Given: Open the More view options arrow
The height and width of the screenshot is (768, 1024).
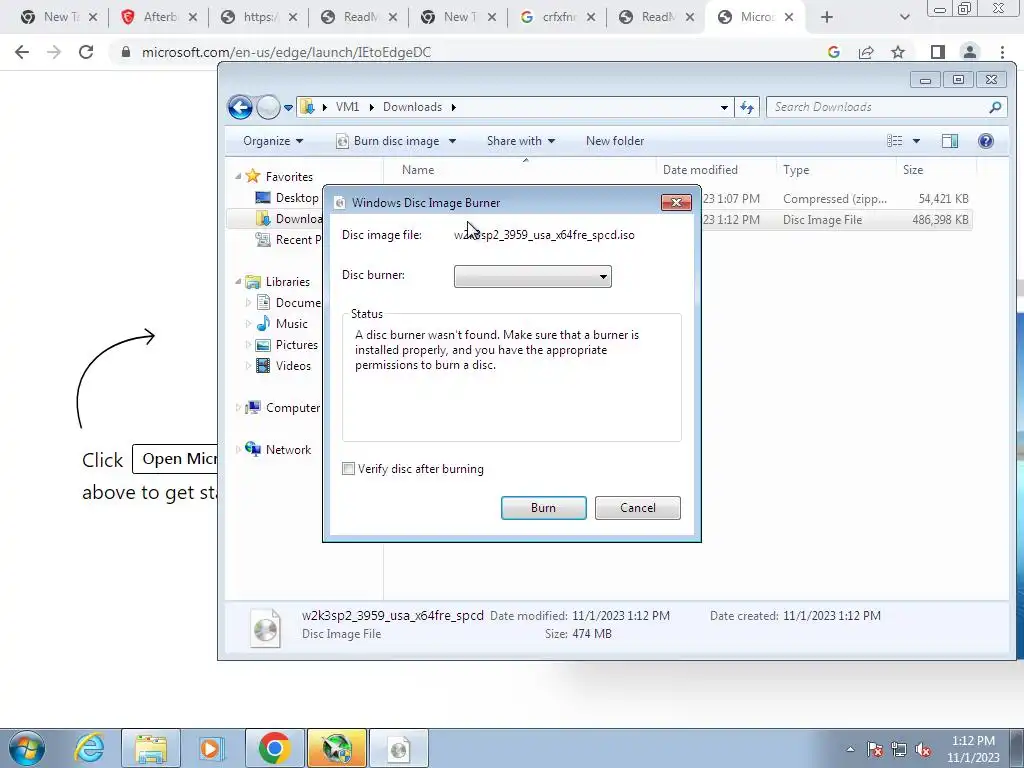Looking at the screenshot, I should coord(916,141).
